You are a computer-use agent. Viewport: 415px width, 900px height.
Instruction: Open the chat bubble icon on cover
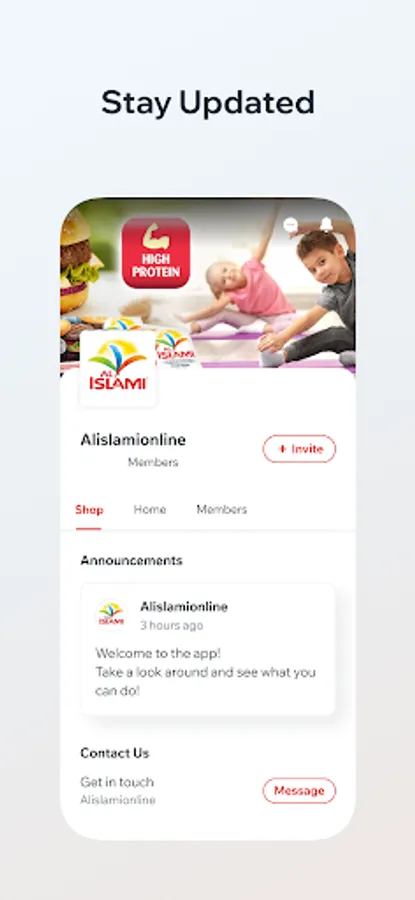(x=291, y=225)
